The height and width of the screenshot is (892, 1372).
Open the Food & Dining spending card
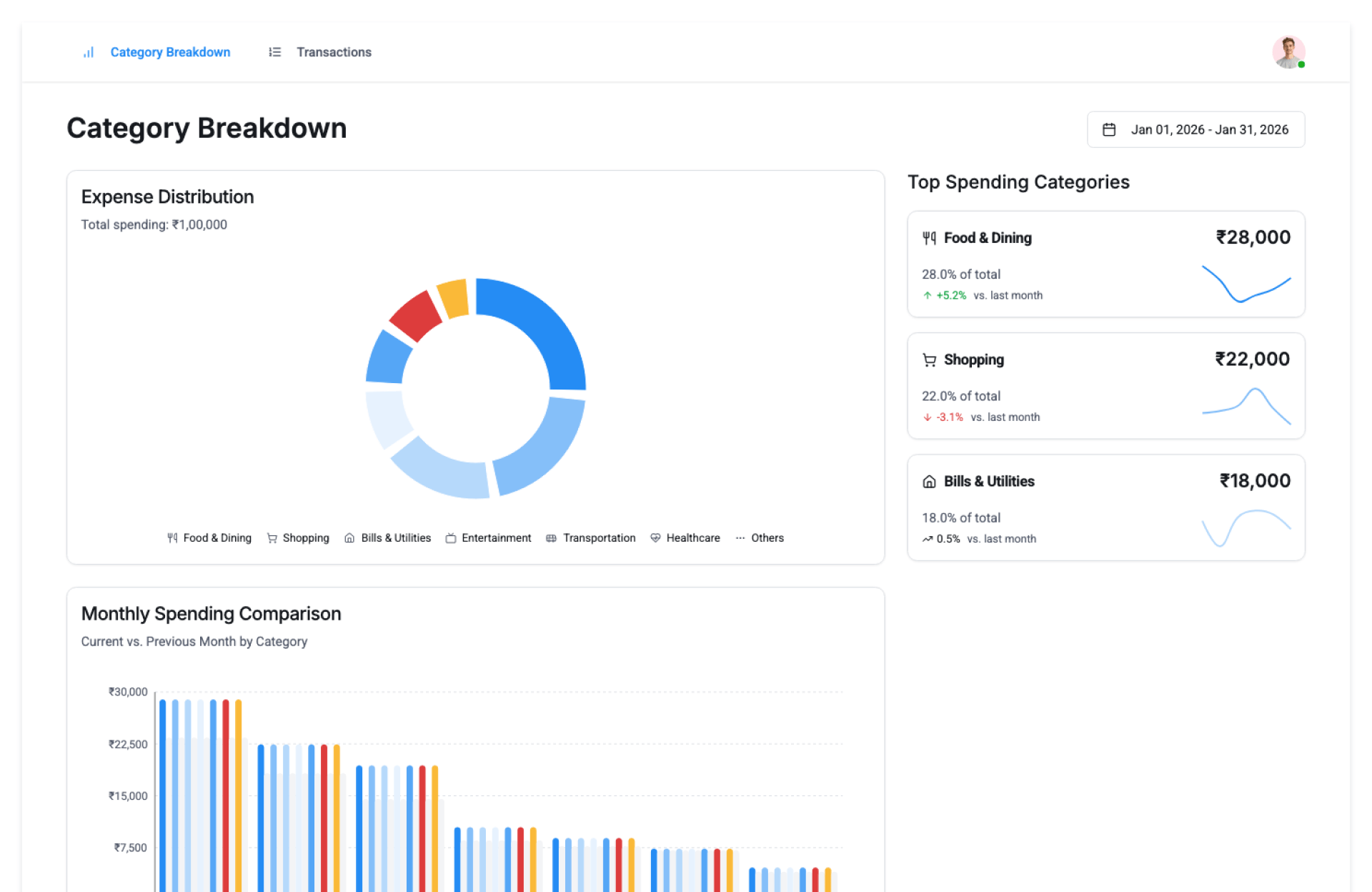(x=1105, y=264)
